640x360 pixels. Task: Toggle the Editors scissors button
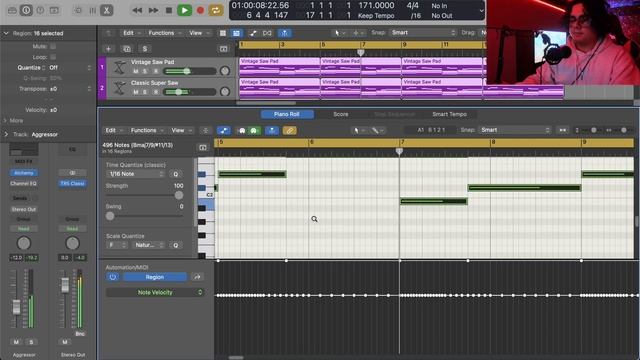click(x=107, y=10)
